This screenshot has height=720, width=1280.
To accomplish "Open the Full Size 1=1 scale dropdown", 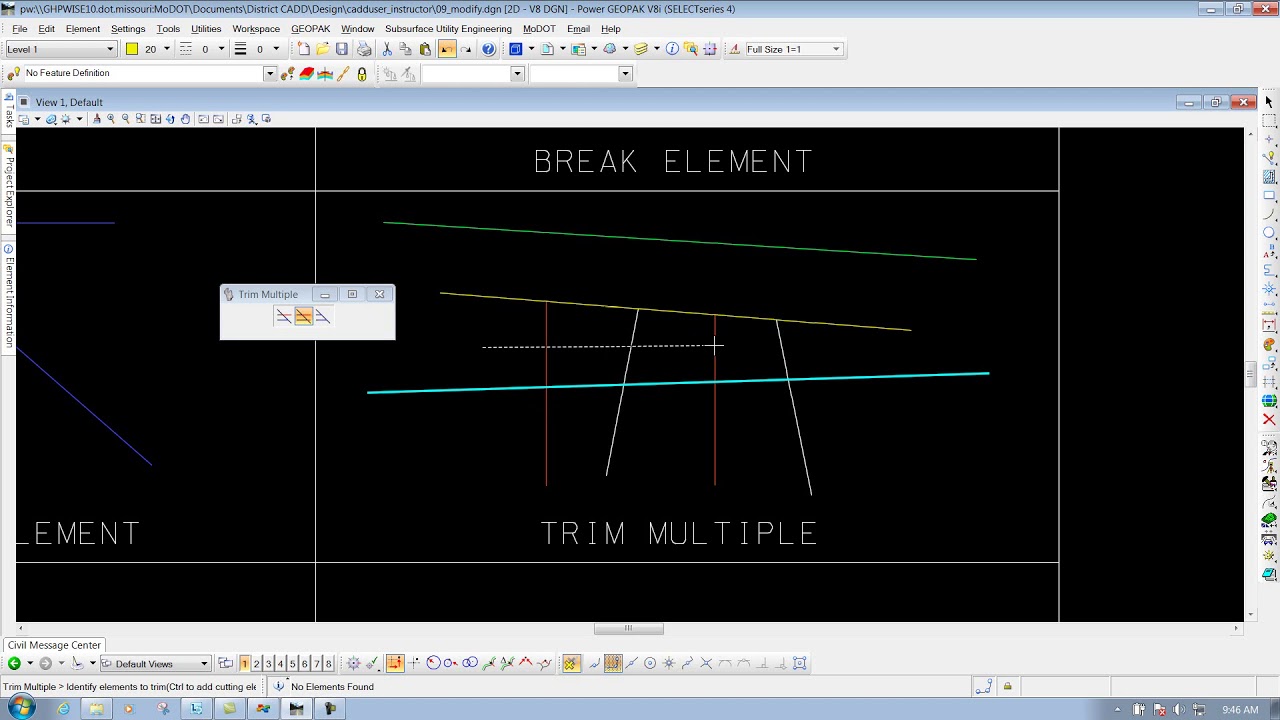I will coord(793,49).
